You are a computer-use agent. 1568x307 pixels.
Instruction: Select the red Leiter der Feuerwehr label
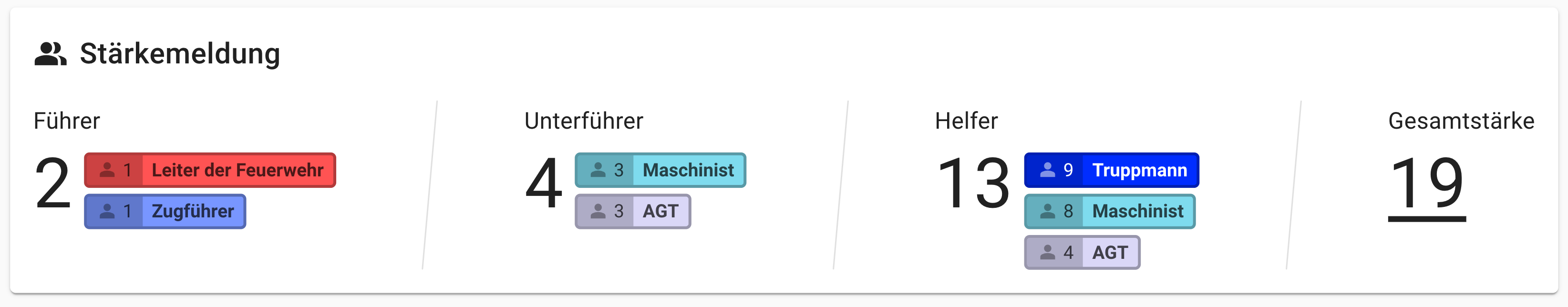[237, 170]
